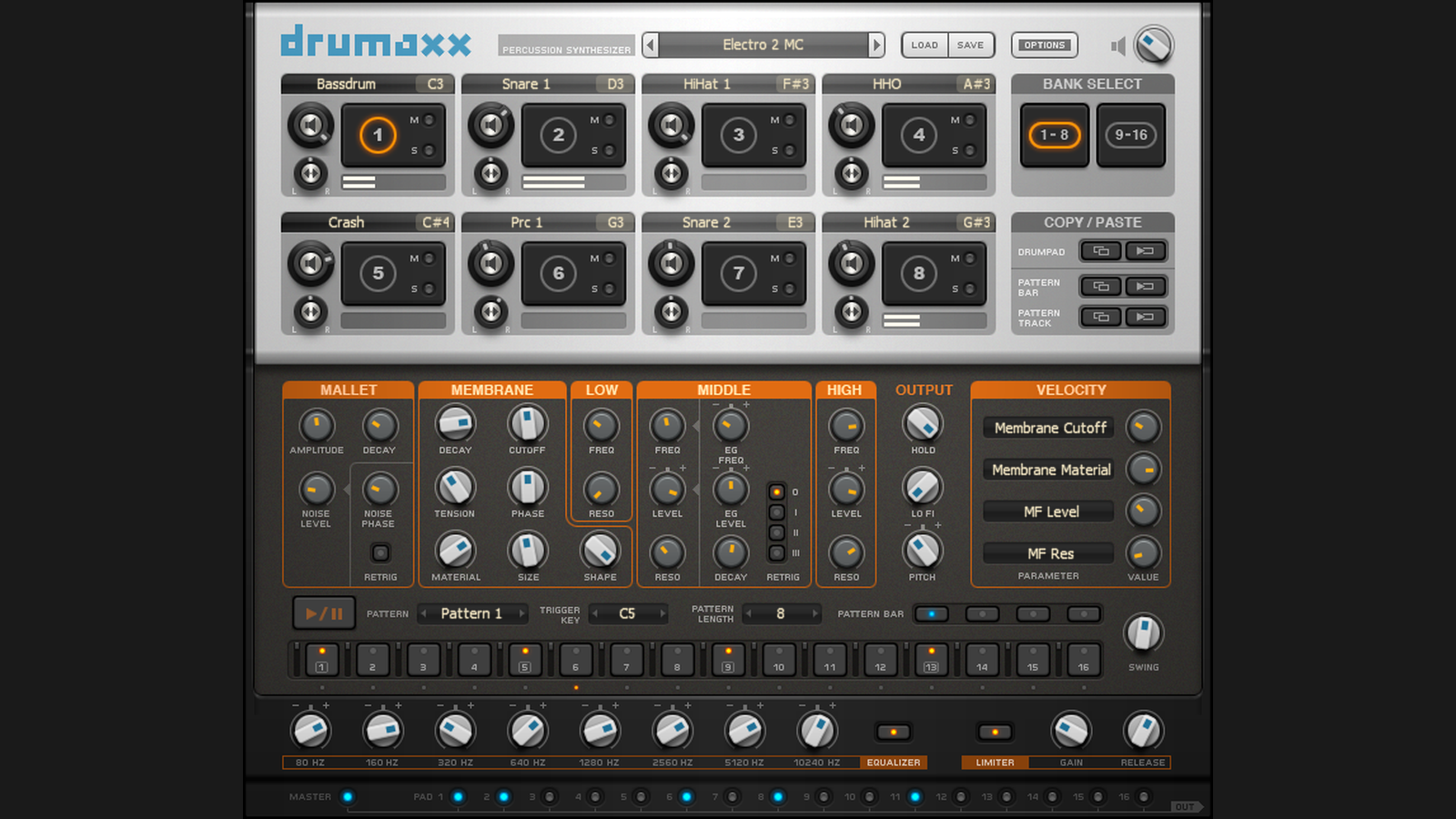
Task: Click the pattern bar copy icon
Action: tap(1101, 287)
